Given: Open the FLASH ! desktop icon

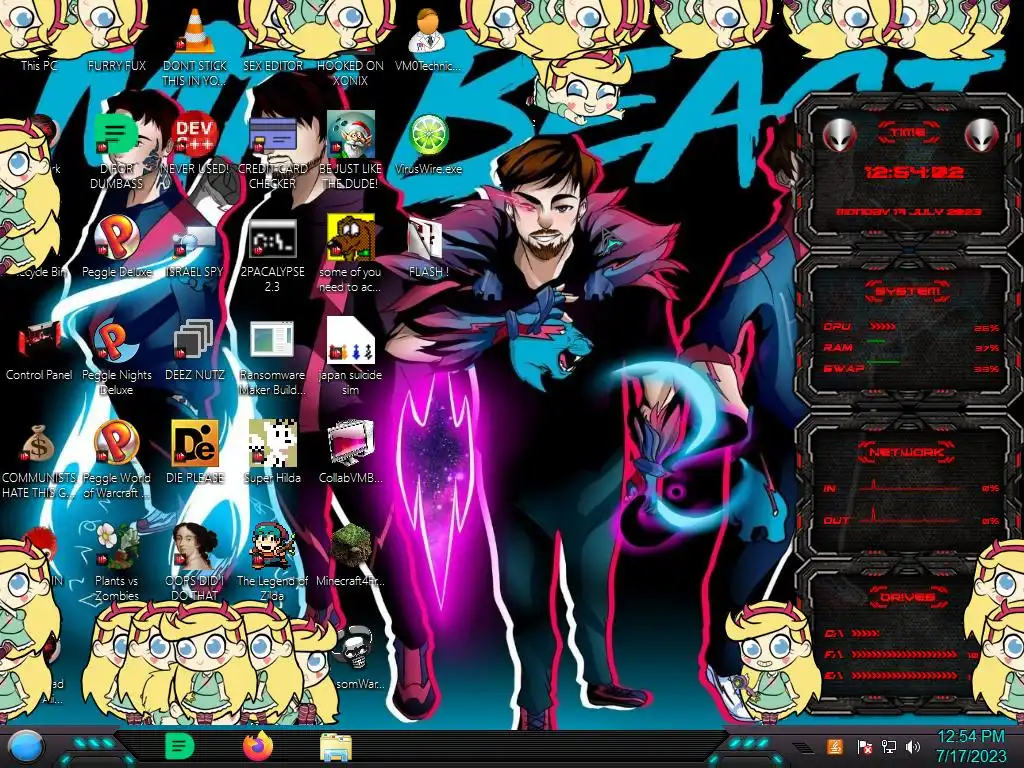Looking at the screenshot, I should tap(428, 248).
